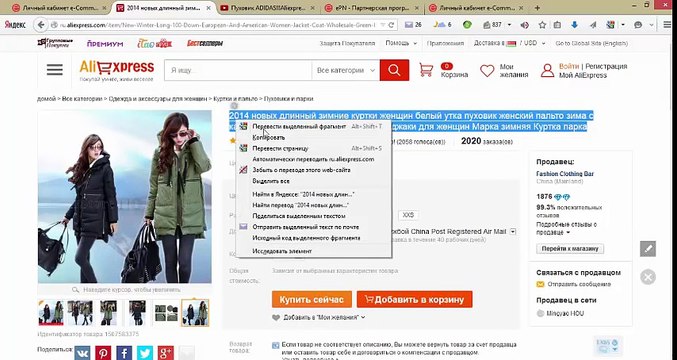Screen dimensions: 677x360
Task: Open dropdown next to 837 counter
Action: [x=509, y=25]
